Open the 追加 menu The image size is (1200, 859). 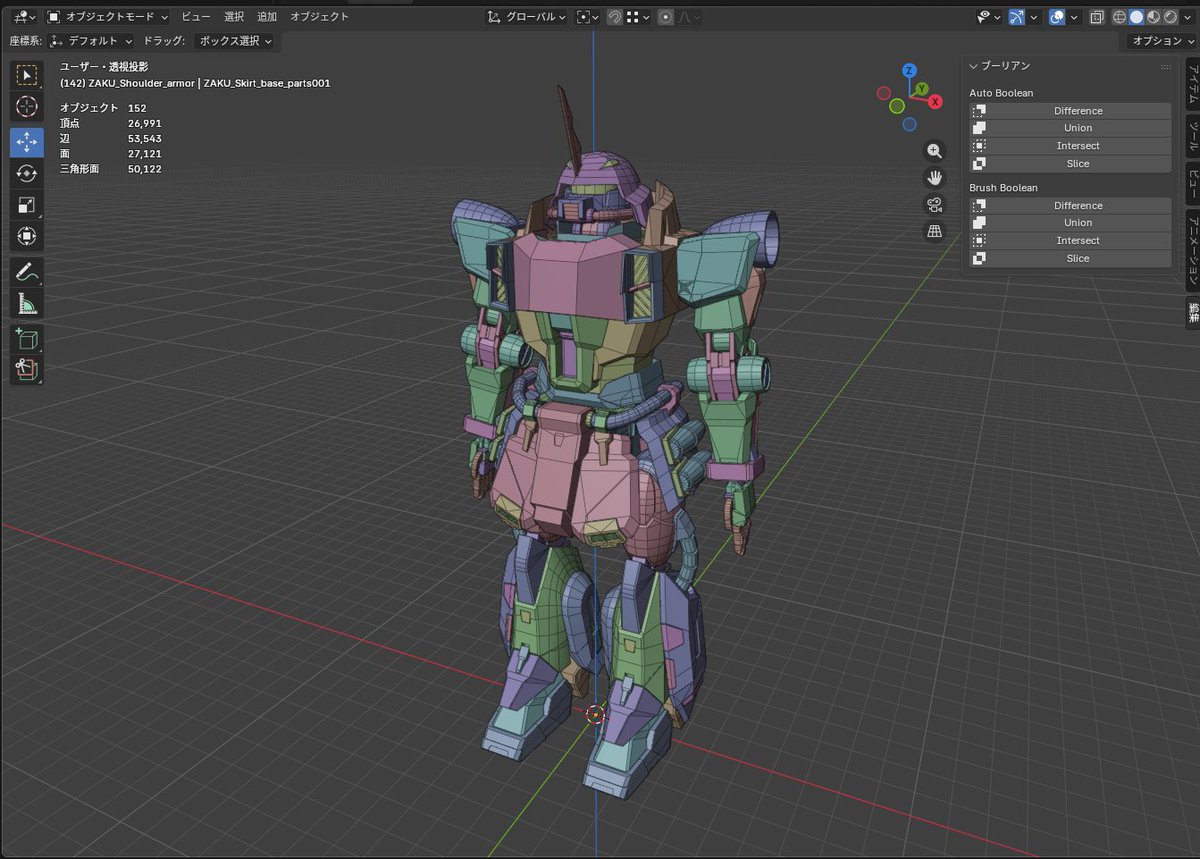[267, 17]
